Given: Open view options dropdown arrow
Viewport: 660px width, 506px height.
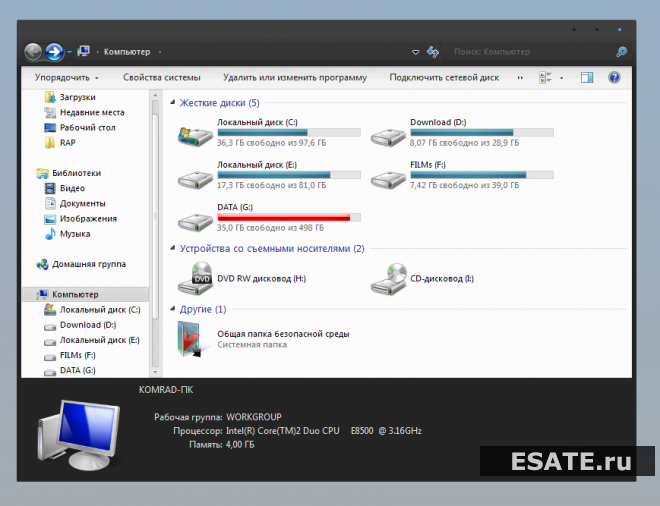Looking at the screenshot, I should pyautogui.click(x=562, y=78).
